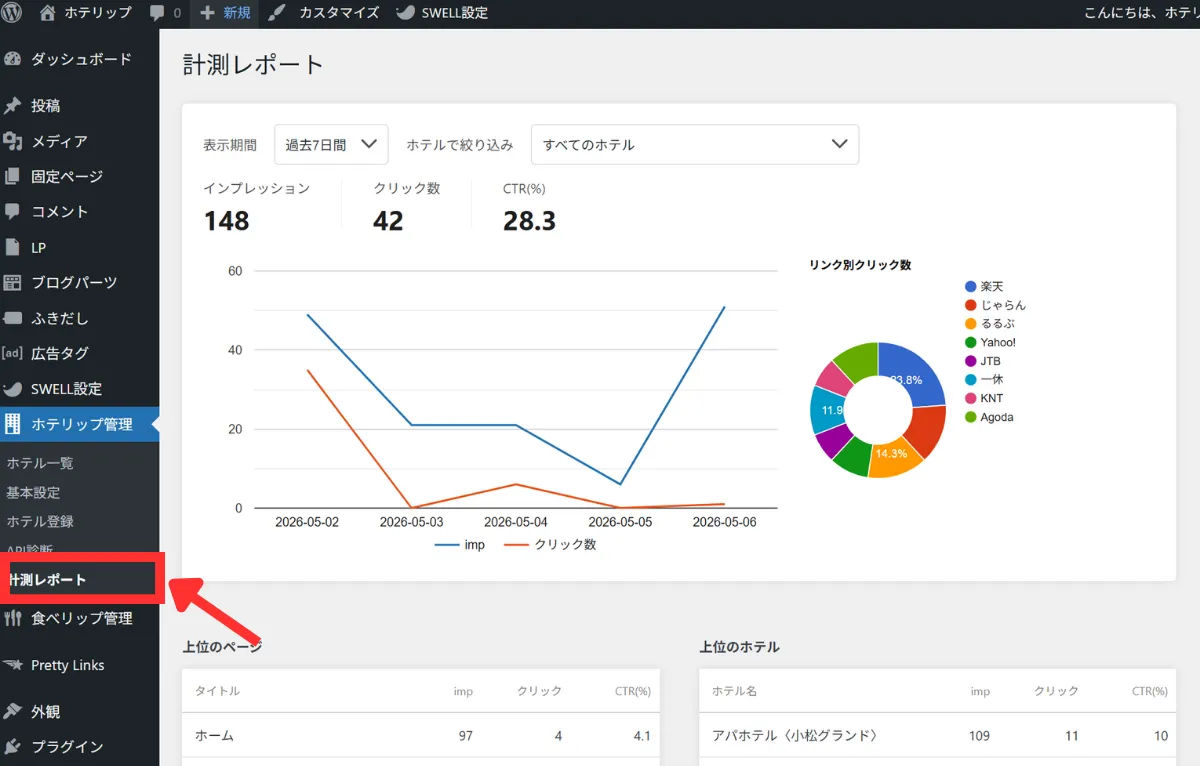Click the クリック数 legend entry under chart
1200x766 pixels.
click(549, 545)
